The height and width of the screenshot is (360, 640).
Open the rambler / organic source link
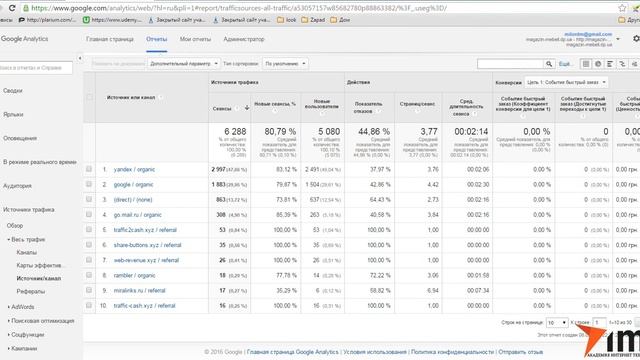134,276
